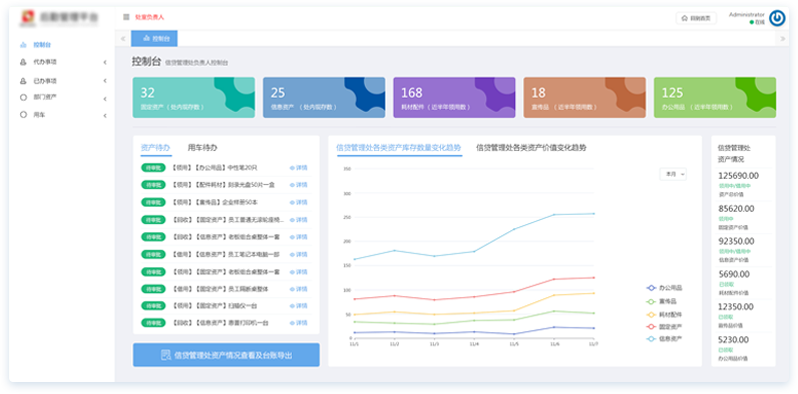This screenshot has width=798, height=394.
Task: Click the 用车 circle icon
Action: [23, 115]
